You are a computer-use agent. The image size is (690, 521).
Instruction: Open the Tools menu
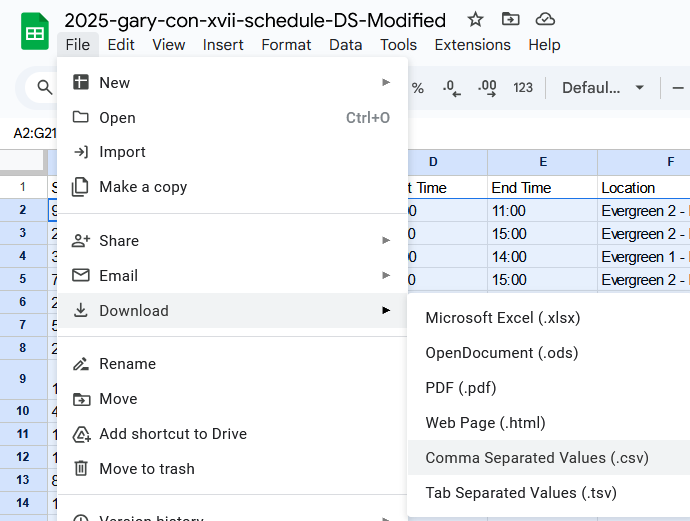point(398,45)
